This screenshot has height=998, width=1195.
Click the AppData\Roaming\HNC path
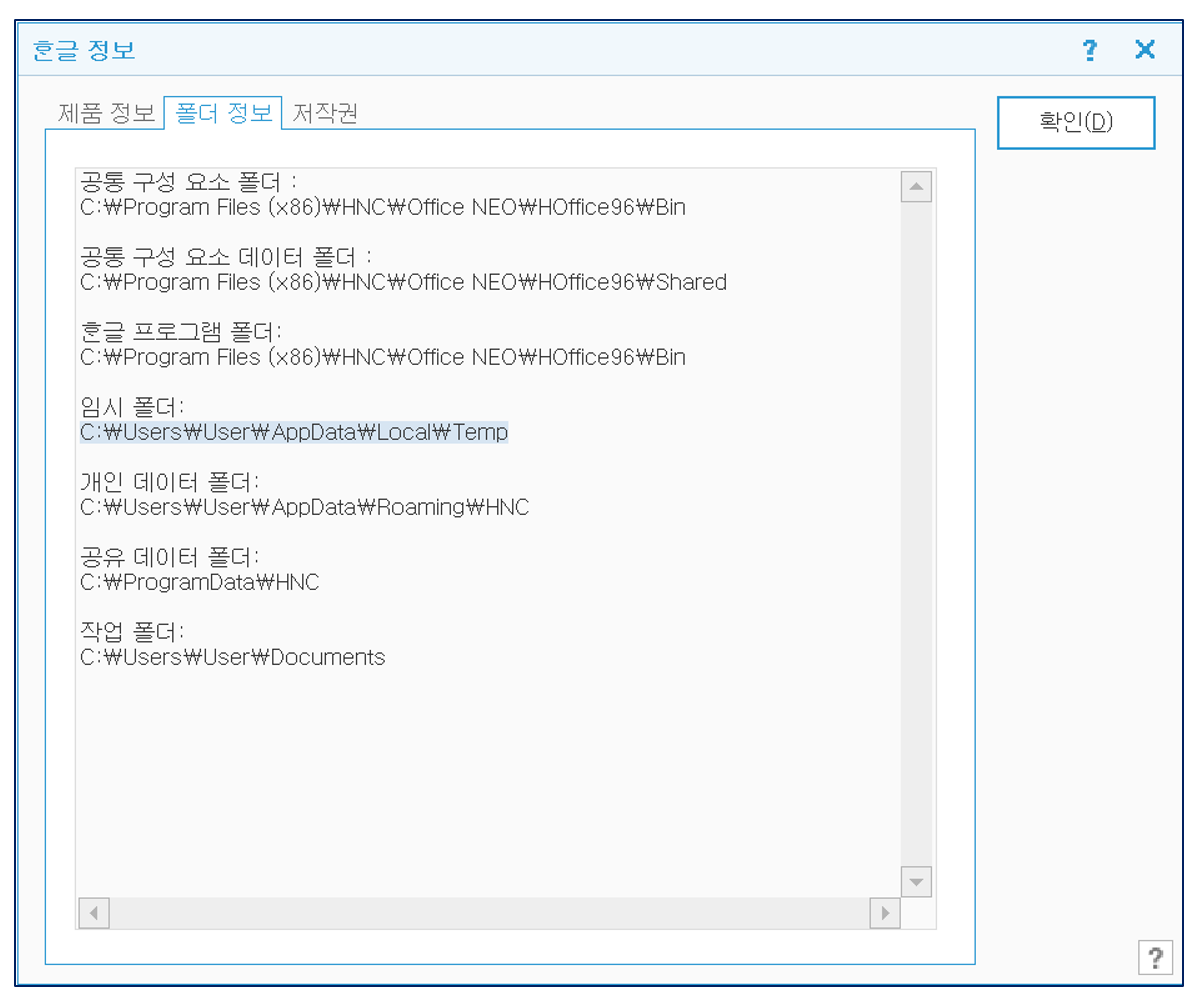tap(305, 507)
